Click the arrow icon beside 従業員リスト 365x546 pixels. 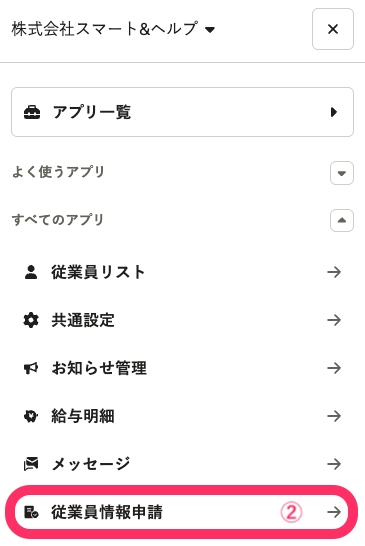coord(334,272)
